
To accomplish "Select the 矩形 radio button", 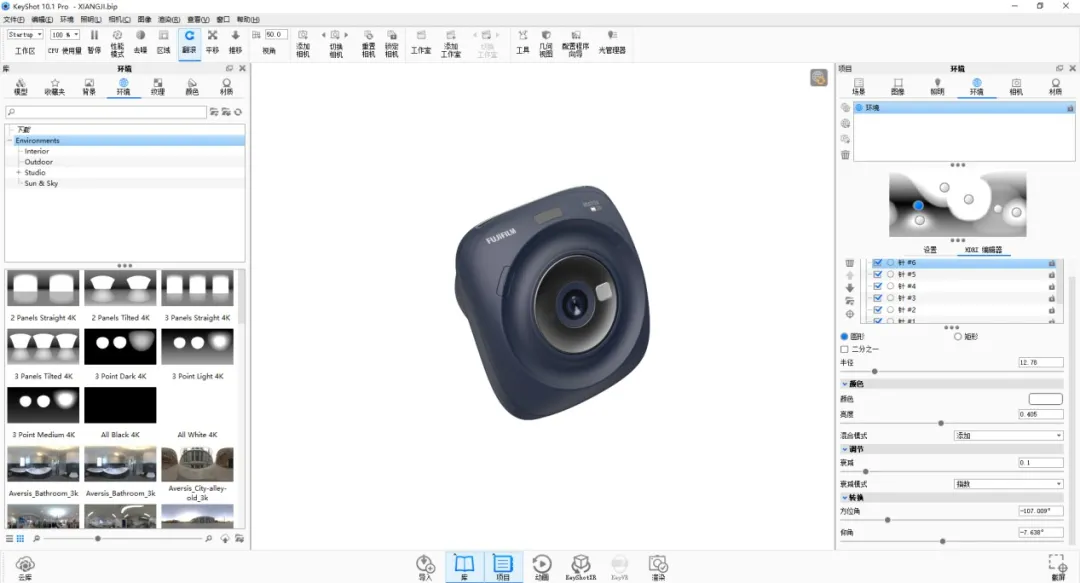I will point(957,336).
